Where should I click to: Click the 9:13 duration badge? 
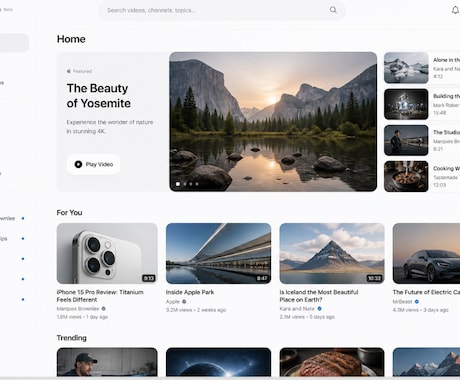[x=149, y=278]
